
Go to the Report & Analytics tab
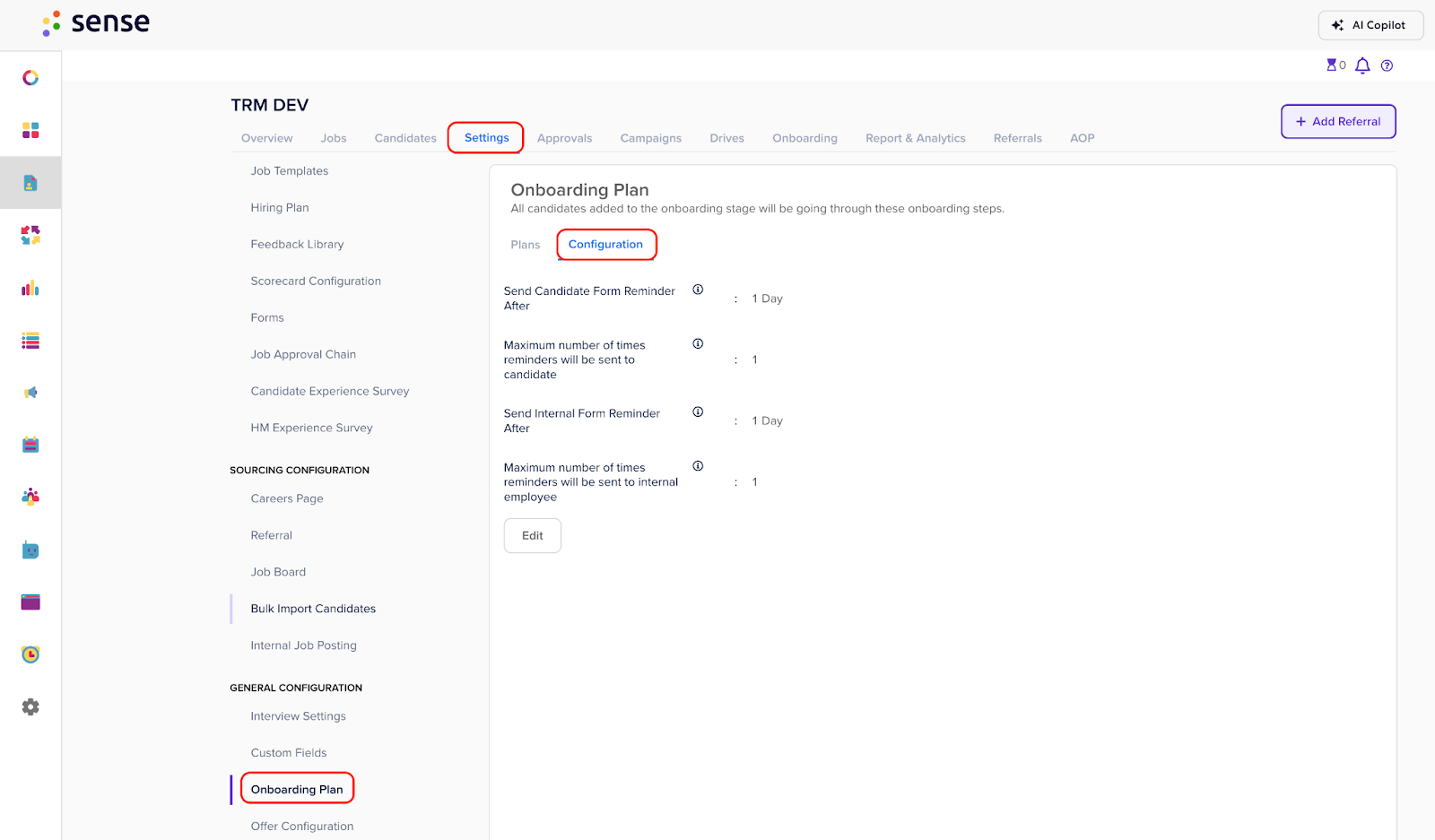pyautogui.click(x=915, y=138)
